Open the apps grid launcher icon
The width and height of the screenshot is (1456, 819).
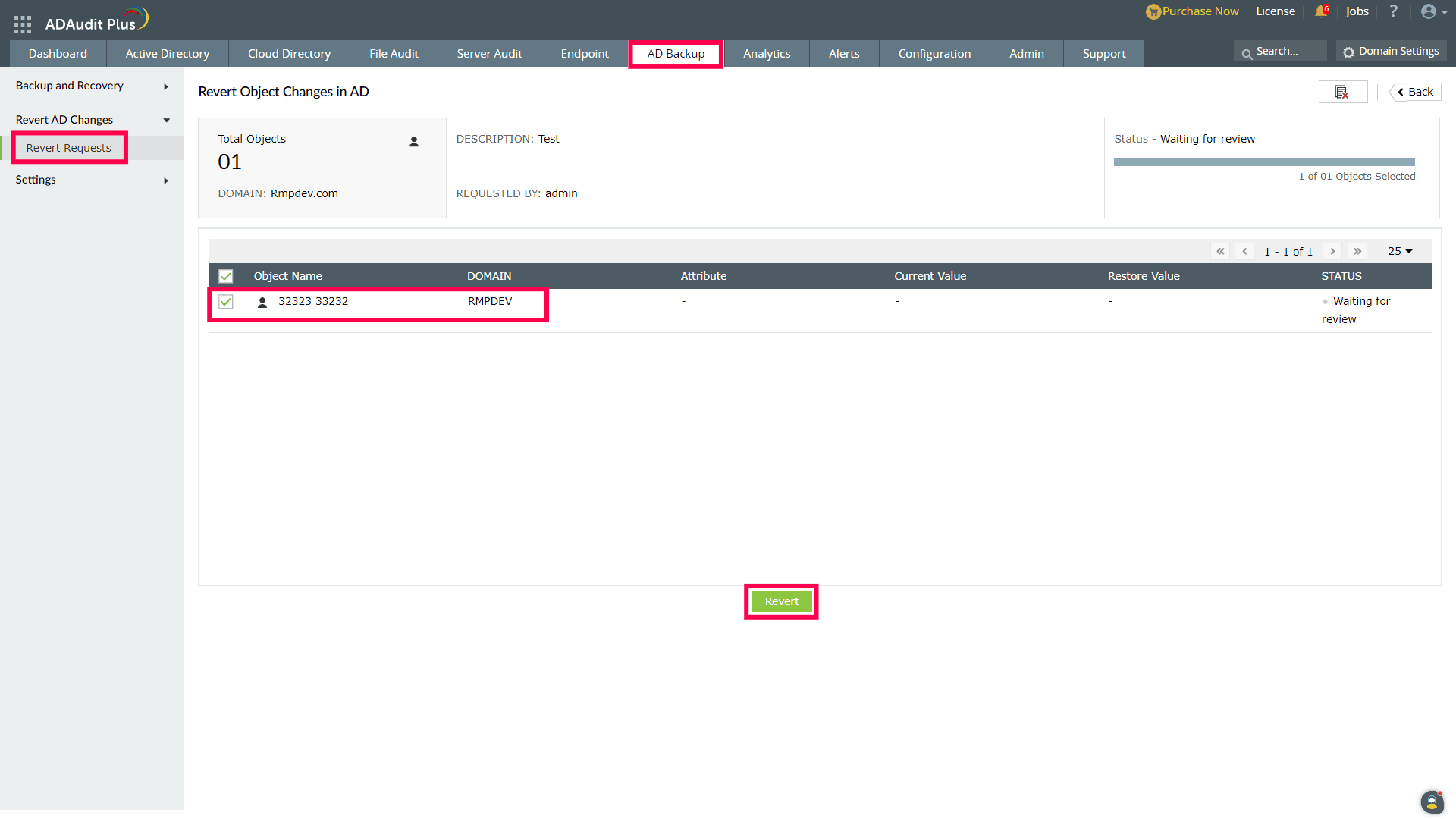point(23,24)
